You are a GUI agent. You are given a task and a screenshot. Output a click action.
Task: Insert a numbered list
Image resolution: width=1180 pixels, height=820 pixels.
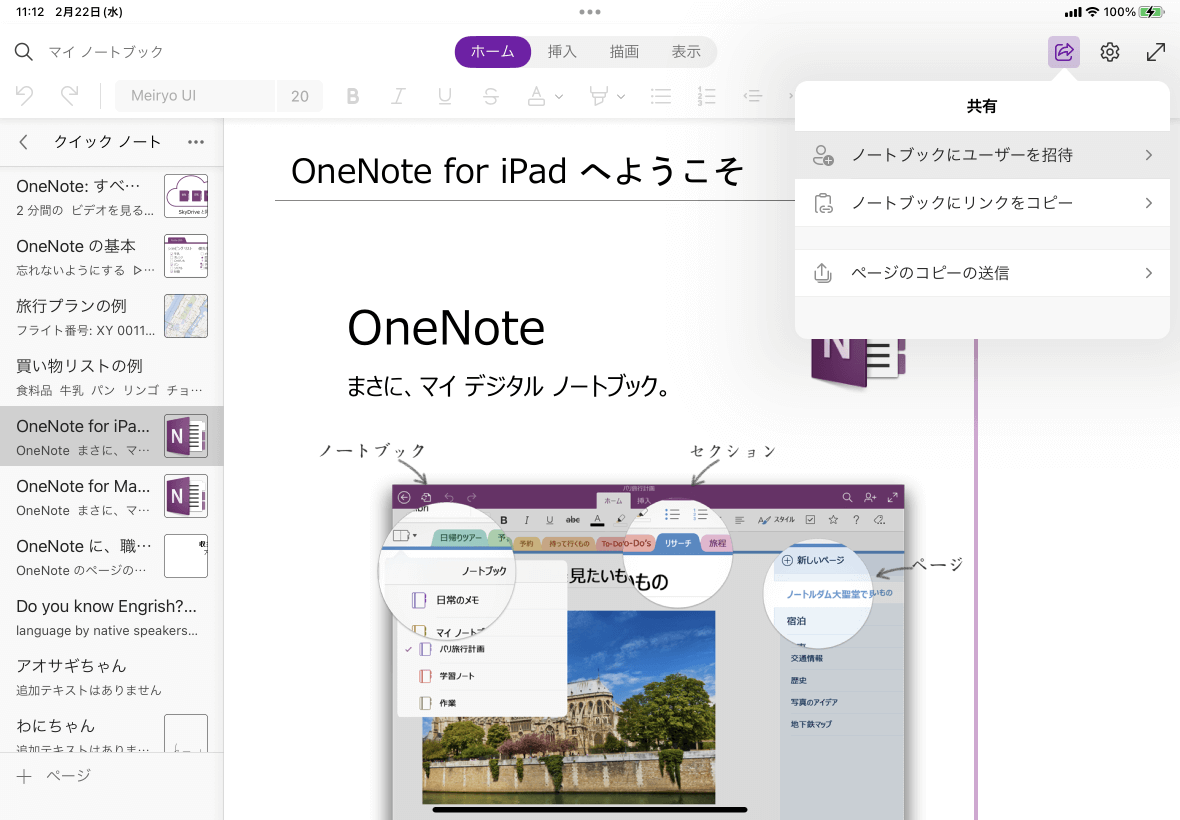(x=706, y=96)
